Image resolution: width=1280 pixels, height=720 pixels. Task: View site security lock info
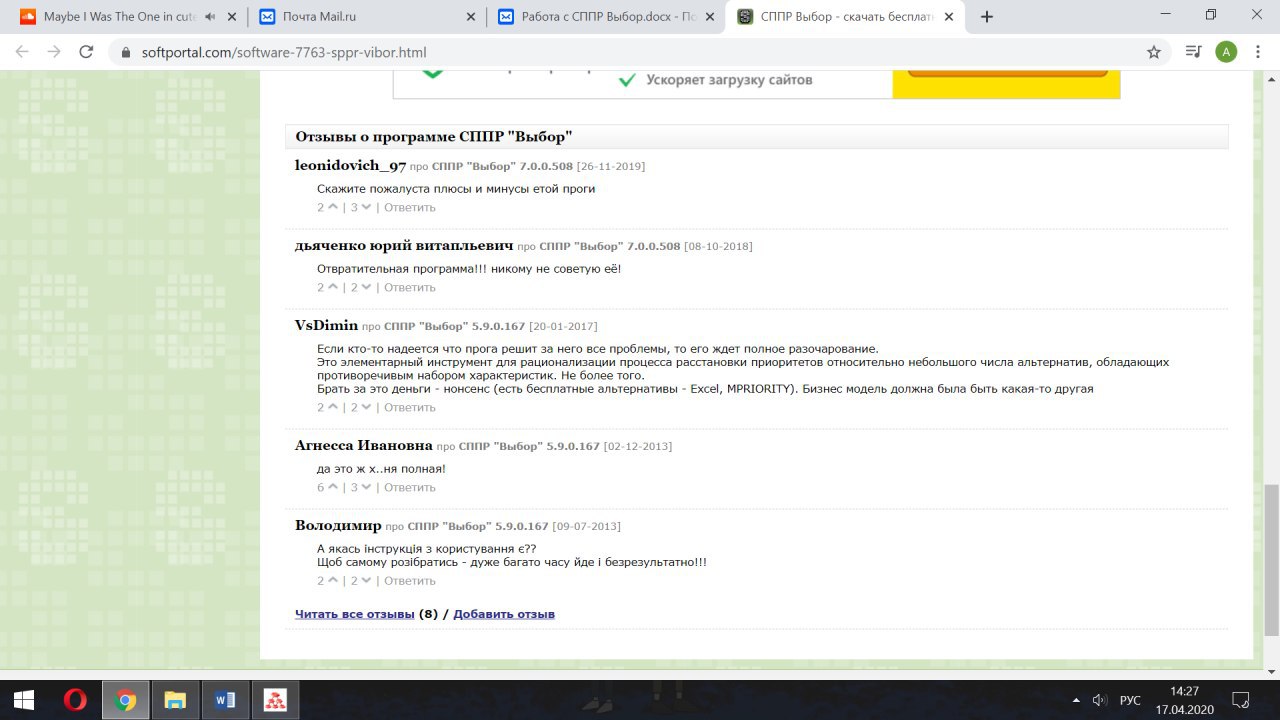[x=126, y=52]
